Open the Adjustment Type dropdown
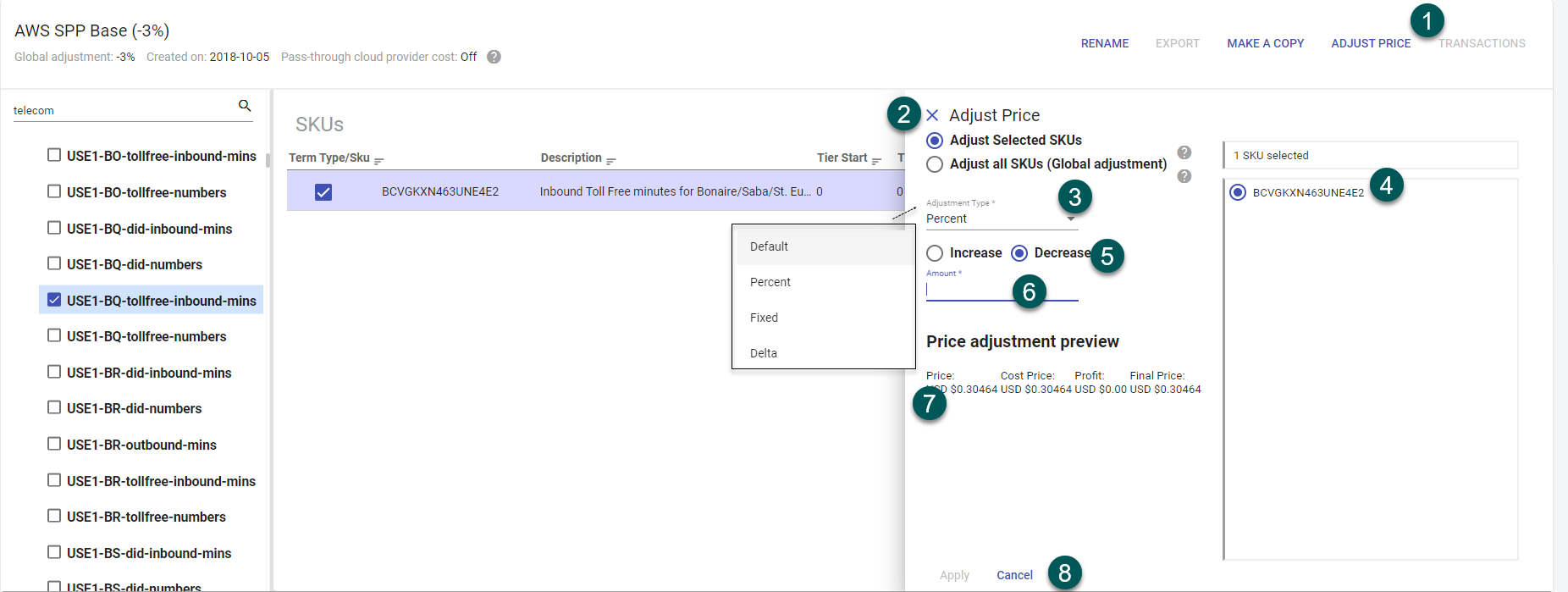Image resolution: width=1568 pixels, height=592 pixels. [1002, 219]
